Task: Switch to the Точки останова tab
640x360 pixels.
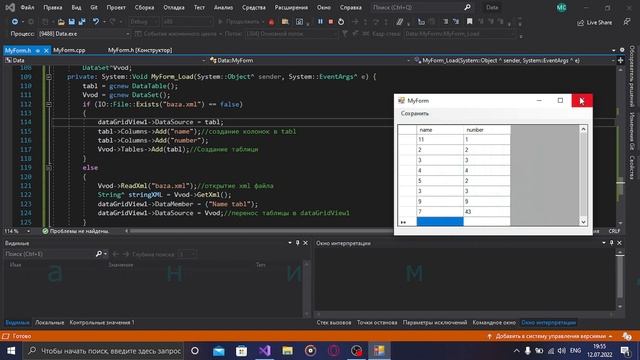Action: pyautogui.click(x=377, y=322)
